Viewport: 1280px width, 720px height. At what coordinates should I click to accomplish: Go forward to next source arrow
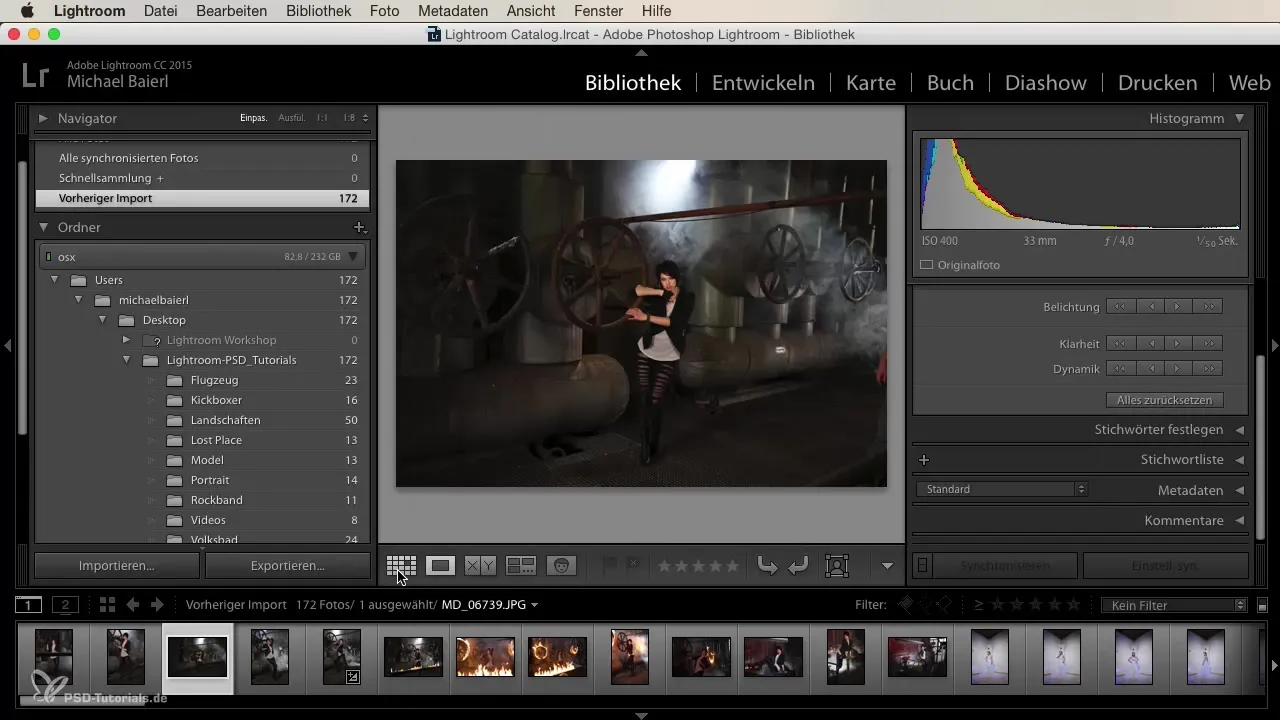coord(156,604)
